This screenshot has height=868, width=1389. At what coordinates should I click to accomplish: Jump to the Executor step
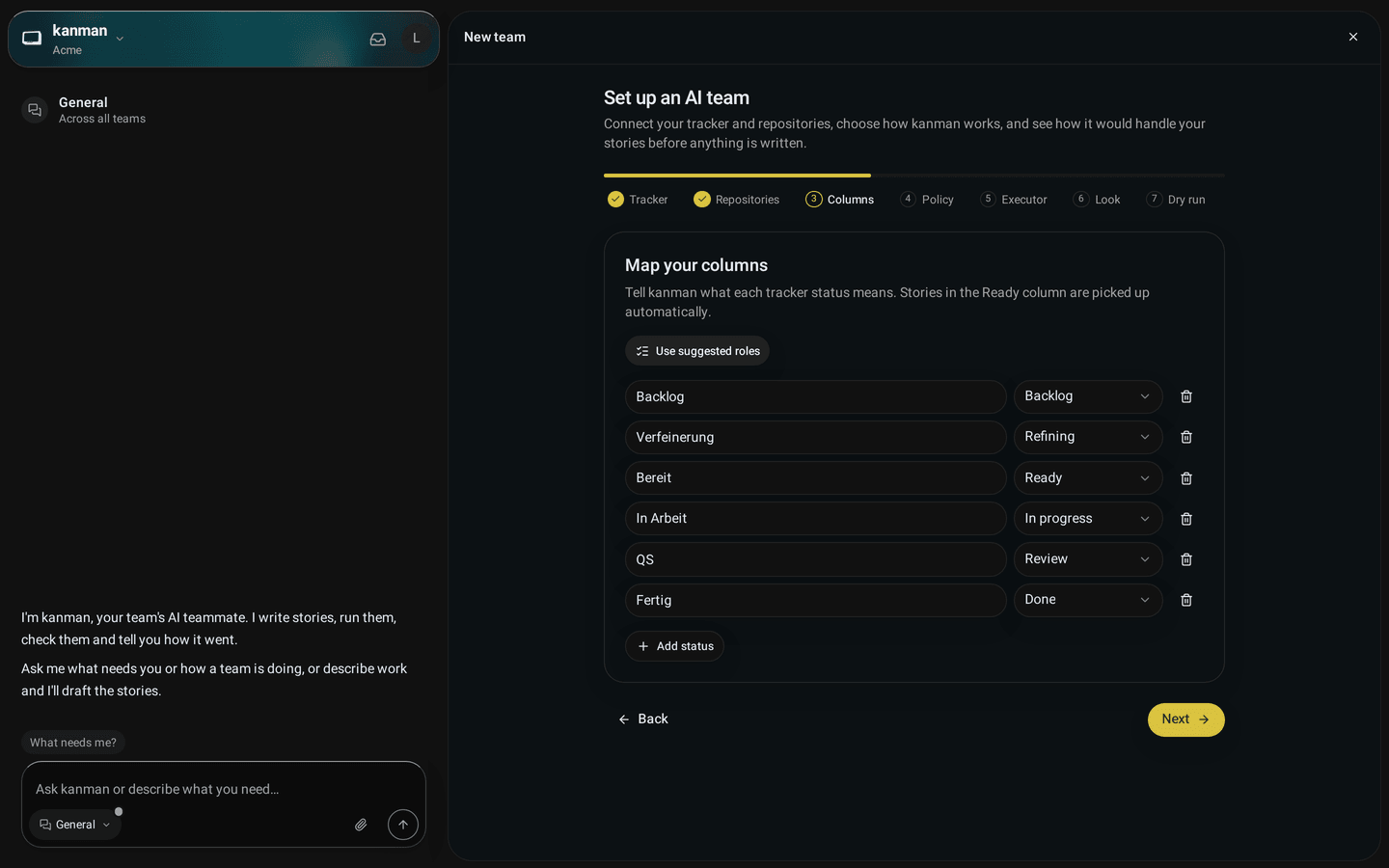(1014, 200)
